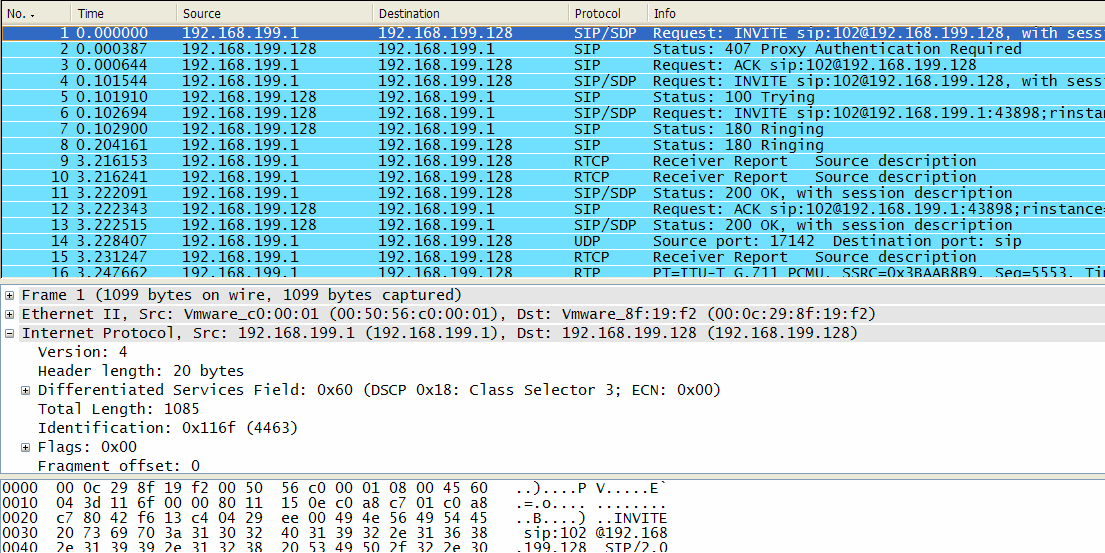Select packet 3 ACK sip:102 request
The image size is (1105, 553).
pos(552,65)
